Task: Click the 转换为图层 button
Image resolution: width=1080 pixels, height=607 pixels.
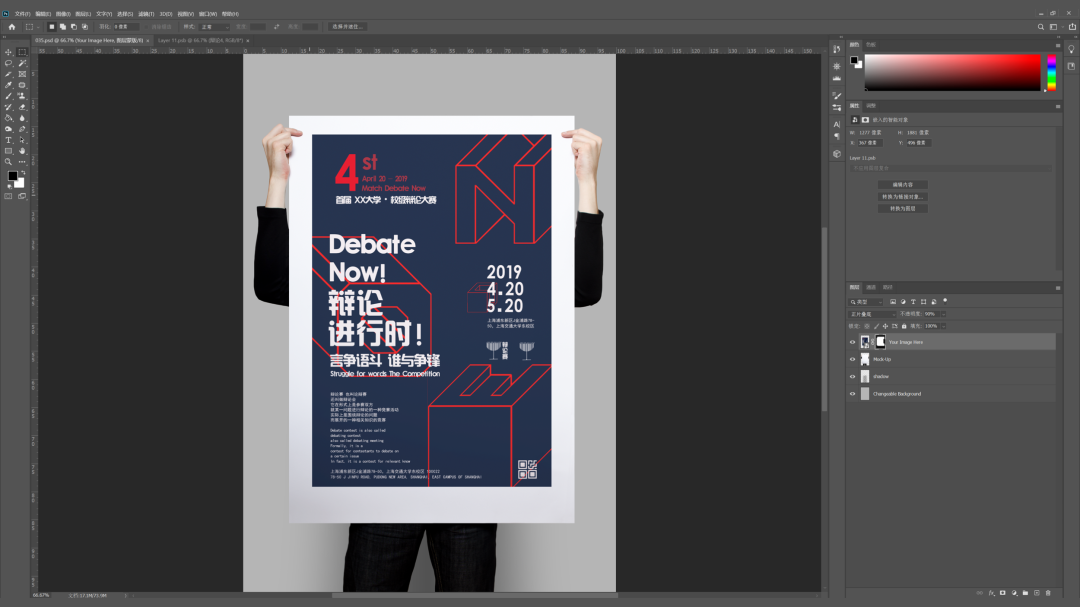Action: 902,208
